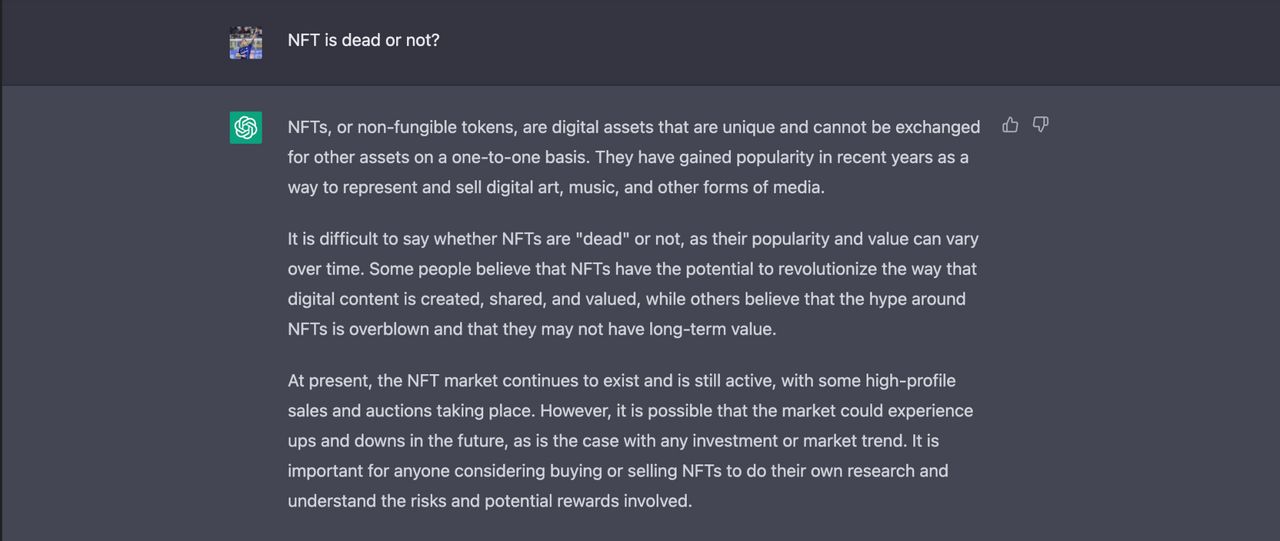Click the question text "NFT is dead or not?"

coord(363,41)
